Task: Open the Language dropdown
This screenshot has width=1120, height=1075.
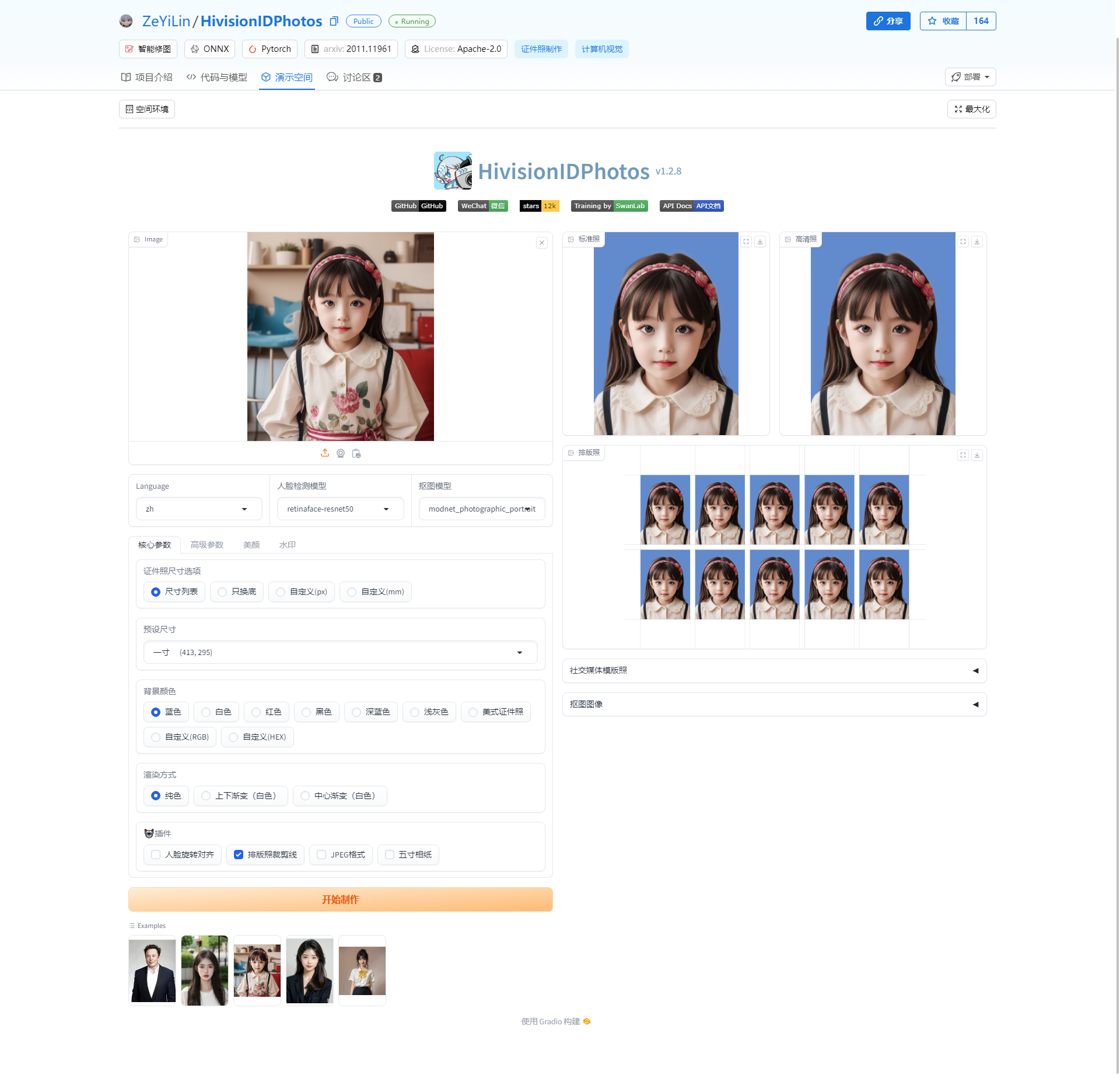Action: (198, 509)
